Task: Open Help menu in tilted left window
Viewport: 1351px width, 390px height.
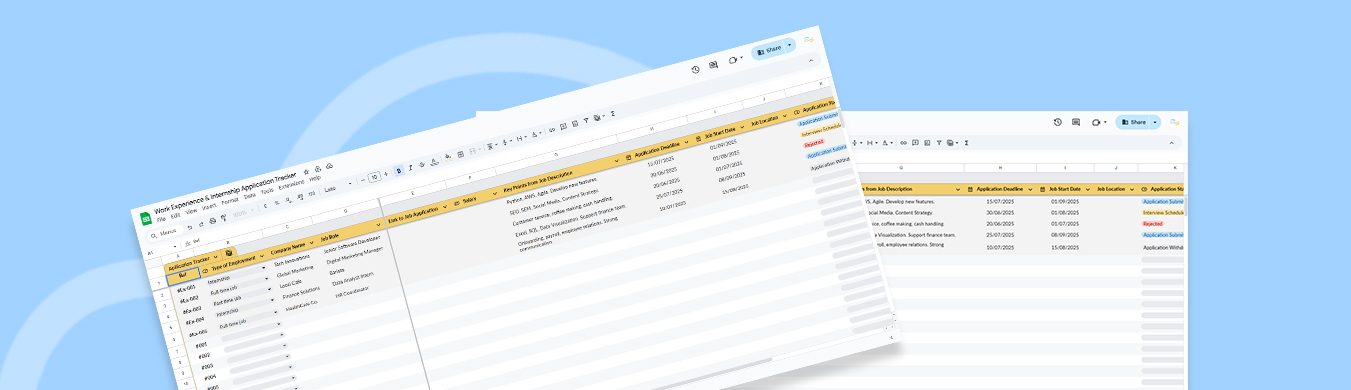Action: pyautogui.click(x=315, y=179)
